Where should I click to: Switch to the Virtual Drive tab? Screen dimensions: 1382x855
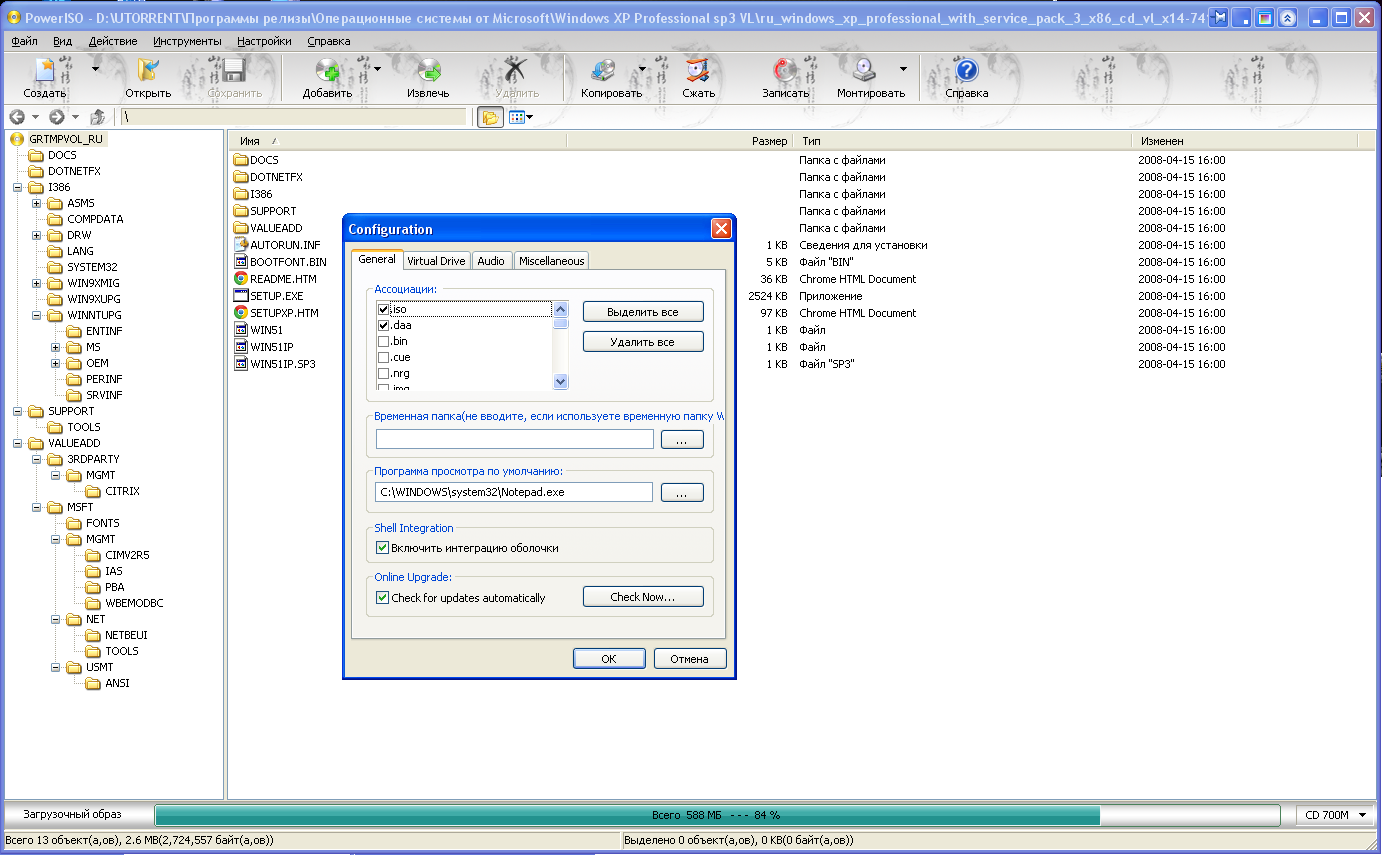point(436,261)
